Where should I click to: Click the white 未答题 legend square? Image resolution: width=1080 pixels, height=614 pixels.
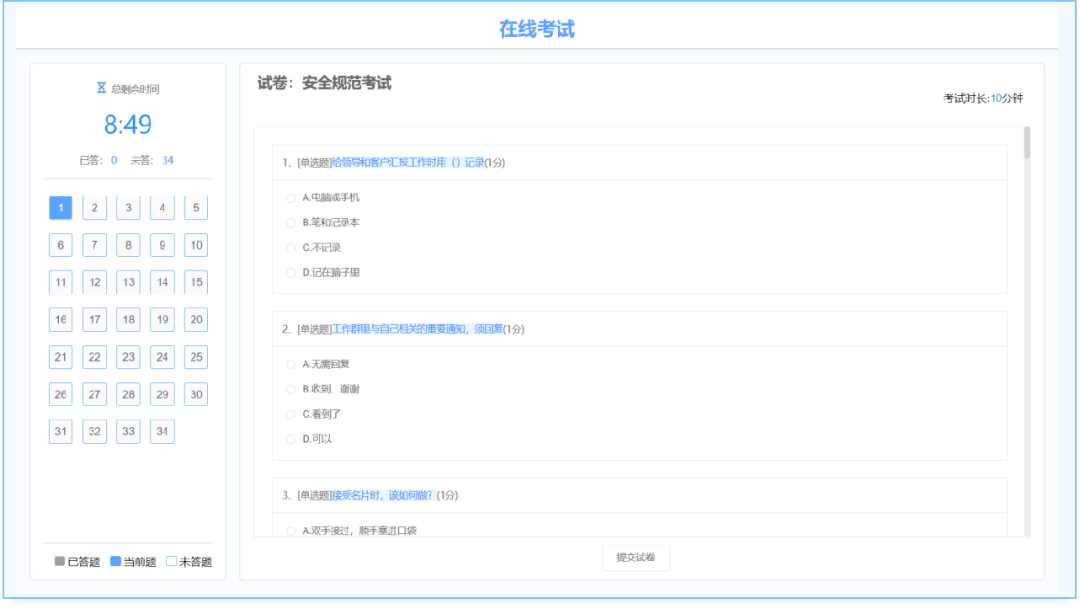(170, 561)
